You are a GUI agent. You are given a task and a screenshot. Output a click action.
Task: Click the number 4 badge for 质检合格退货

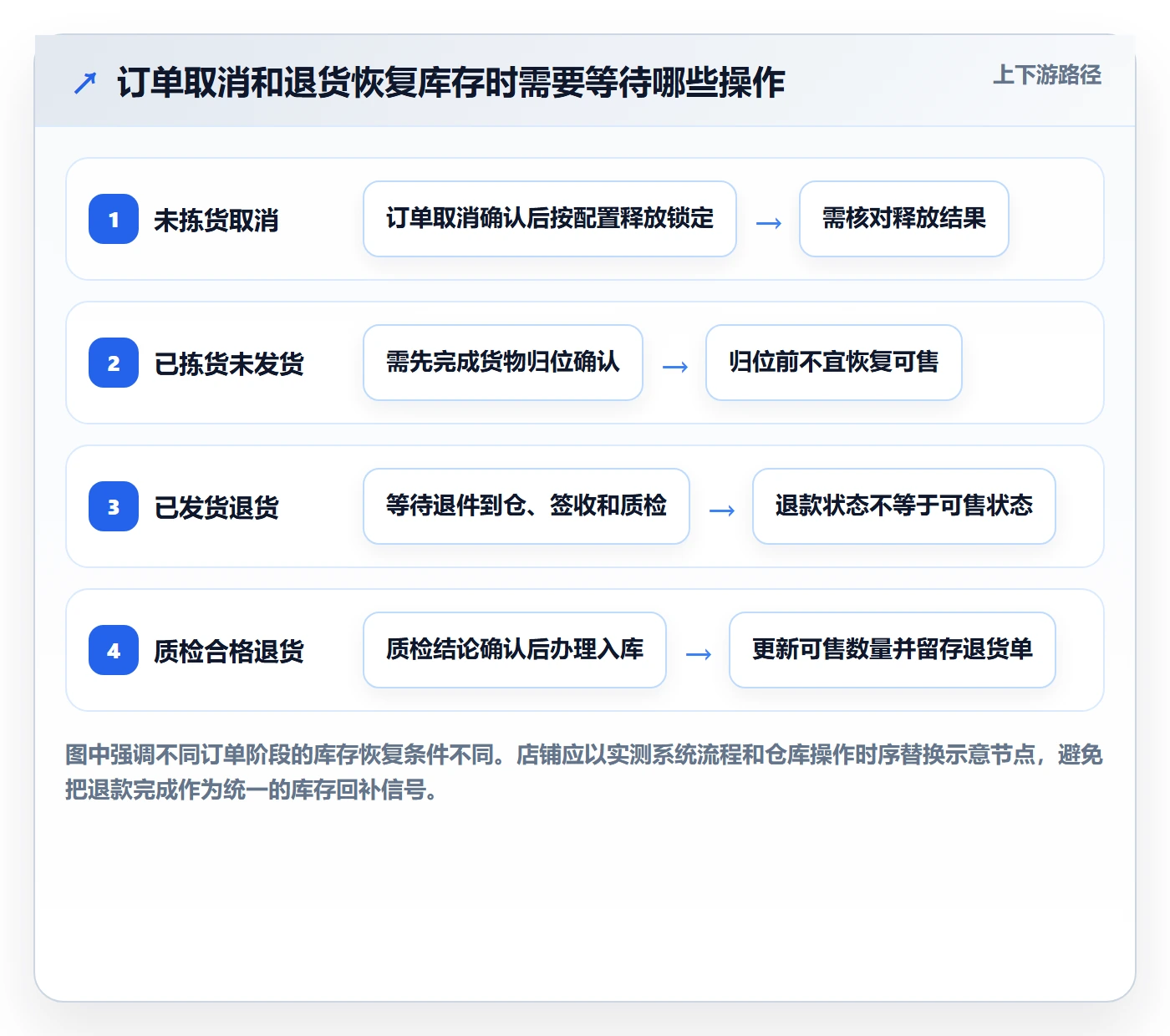114,650
